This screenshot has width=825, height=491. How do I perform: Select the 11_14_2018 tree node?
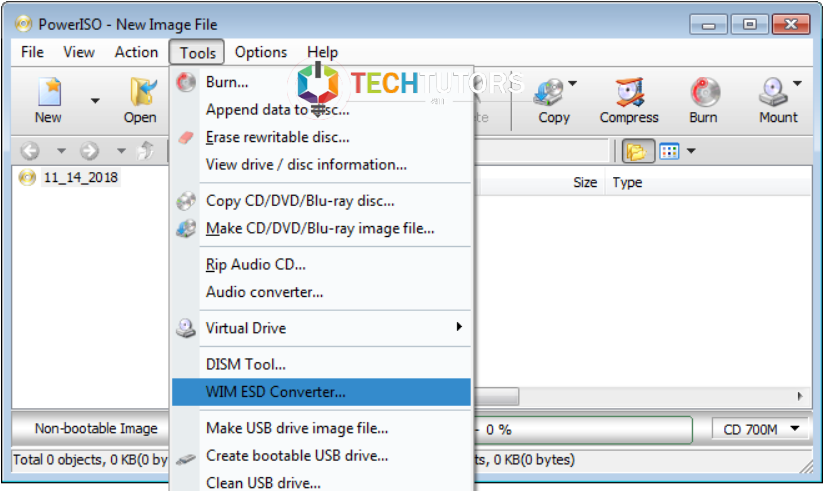click(81, 177)
